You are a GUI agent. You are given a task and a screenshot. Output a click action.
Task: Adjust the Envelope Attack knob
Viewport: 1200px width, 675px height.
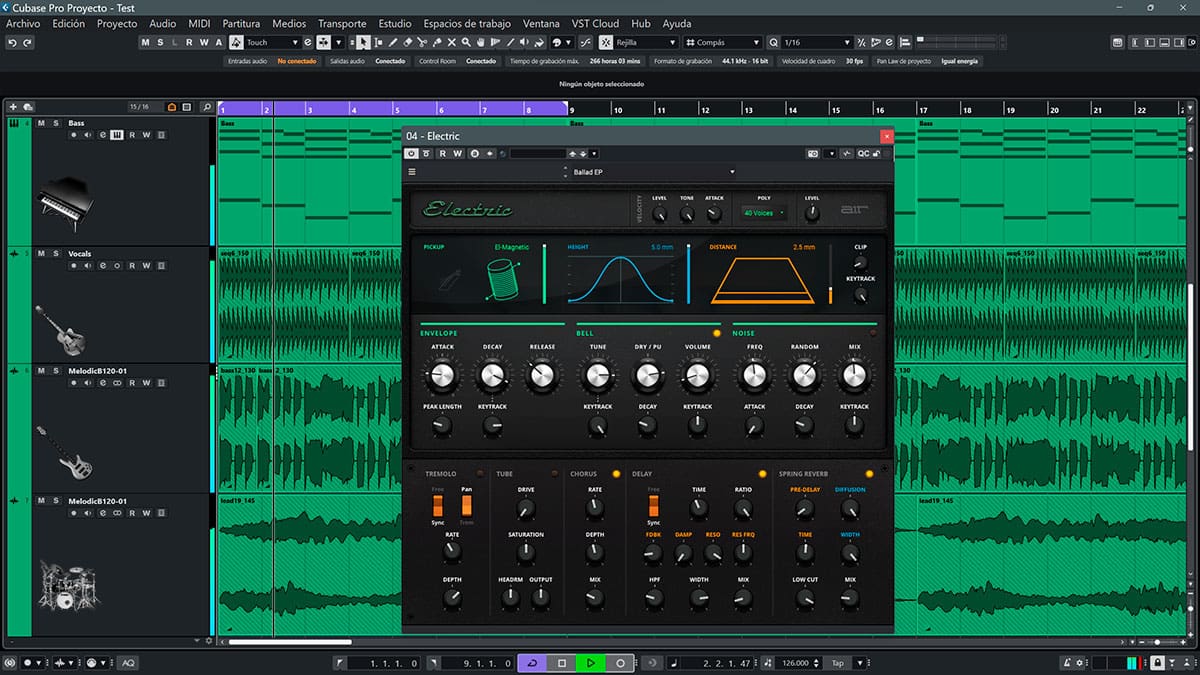(442, 376)
